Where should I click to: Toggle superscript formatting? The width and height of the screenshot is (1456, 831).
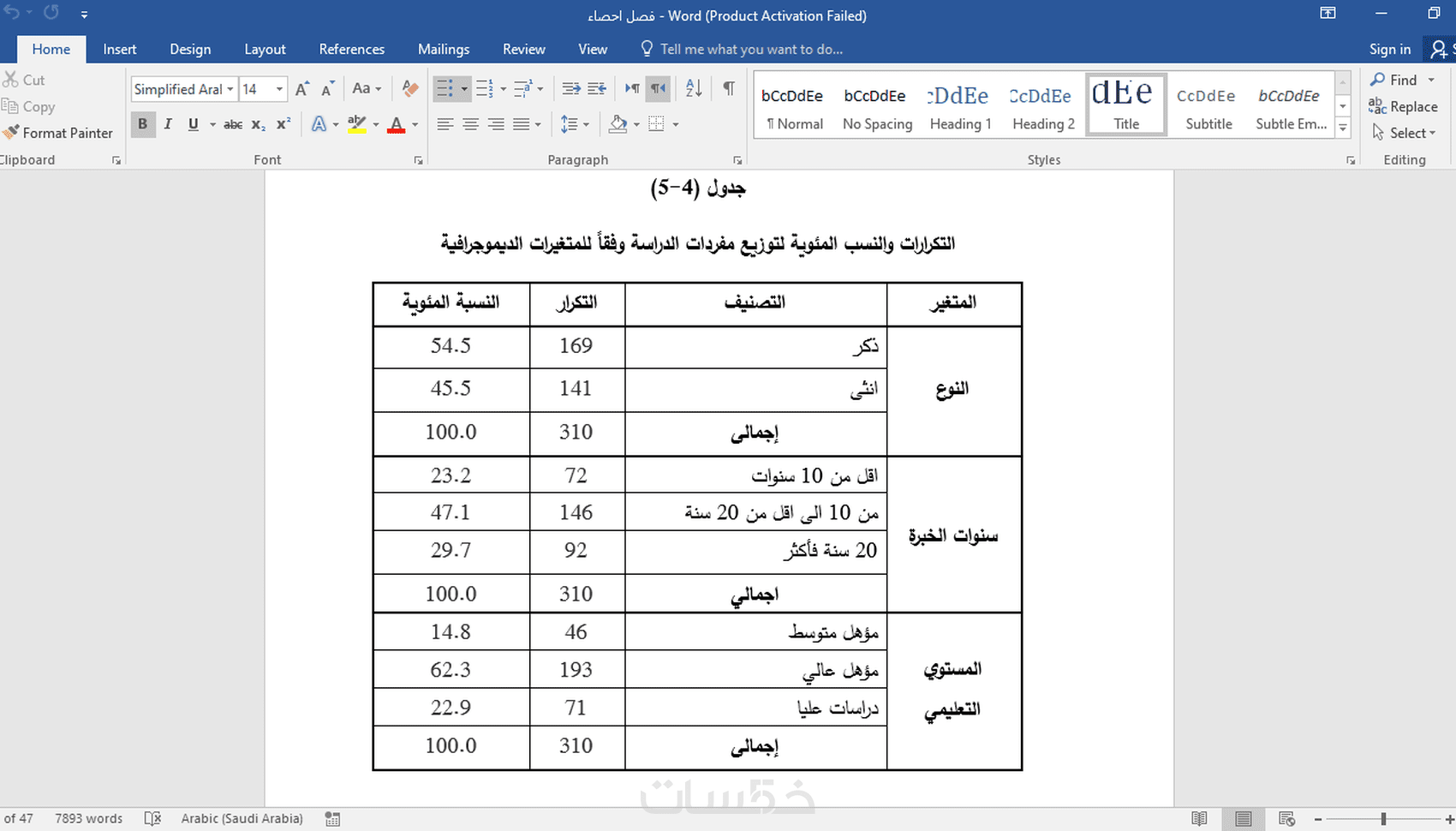283,124
